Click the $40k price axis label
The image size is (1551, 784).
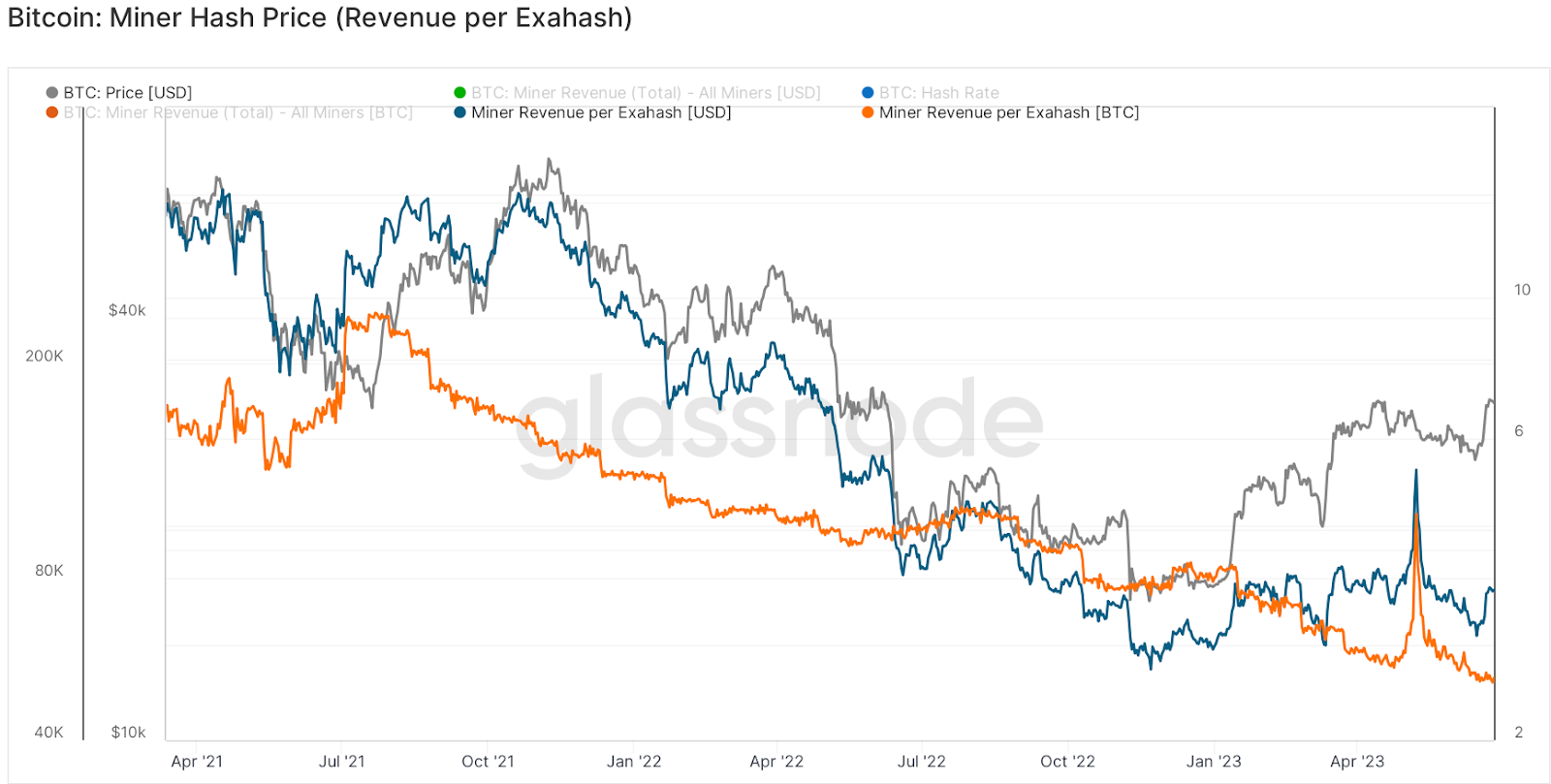[127, 310]
